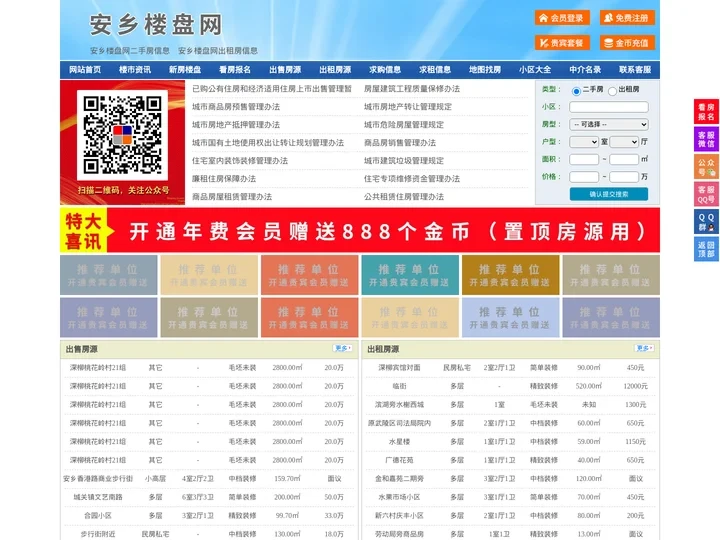Open the 城市危险房屋管理规定 link
720x540 pixels.
pyautogui.click(x=404, y=124)
